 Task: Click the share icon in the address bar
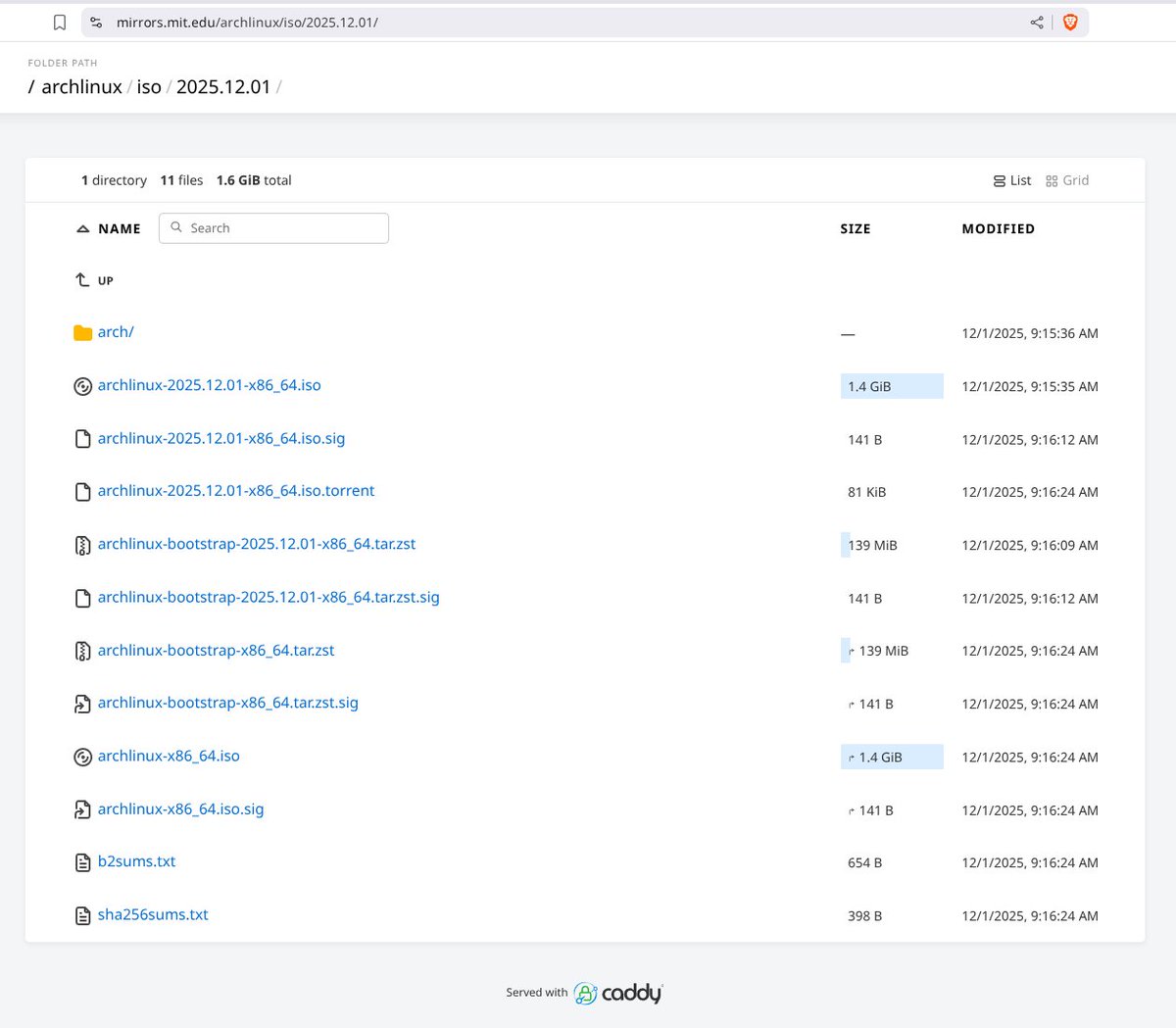(1037, 22)
